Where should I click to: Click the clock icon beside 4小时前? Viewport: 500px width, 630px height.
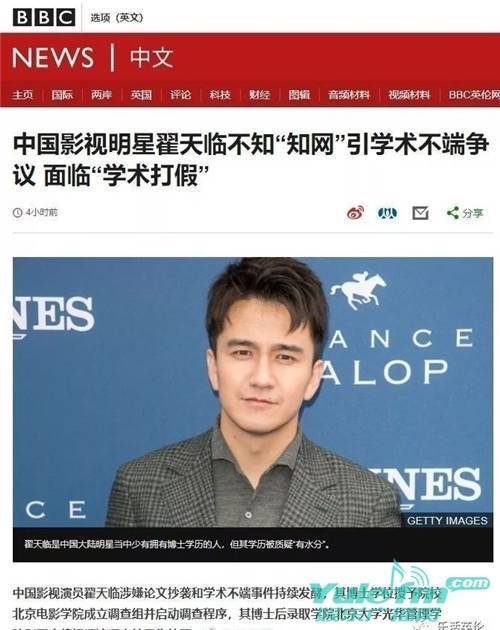[17, 213]
